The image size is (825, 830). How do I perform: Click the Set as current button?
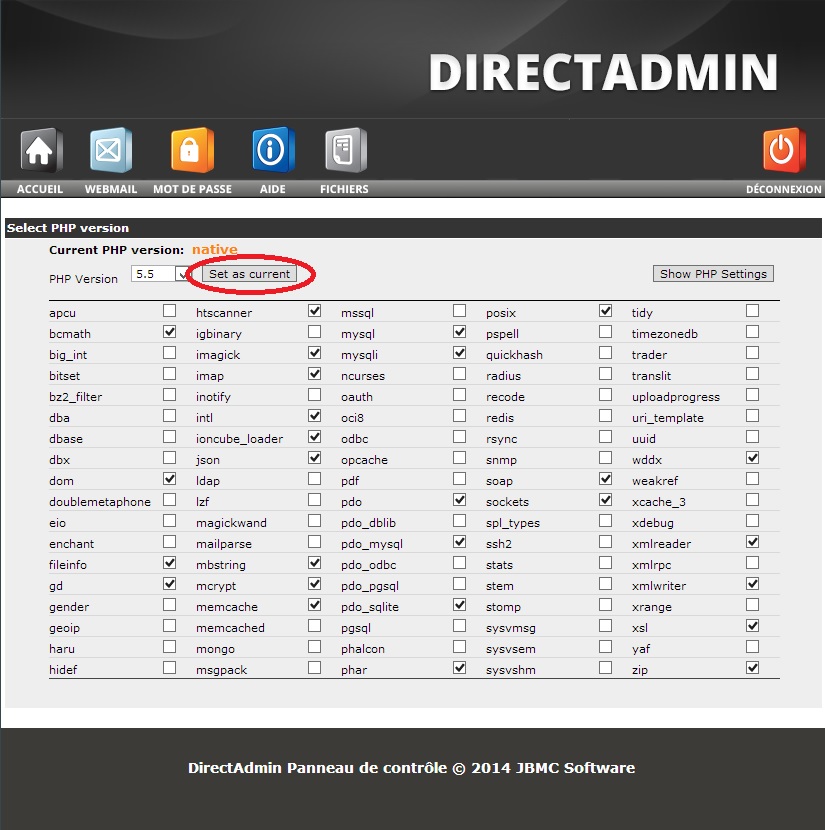249,274
